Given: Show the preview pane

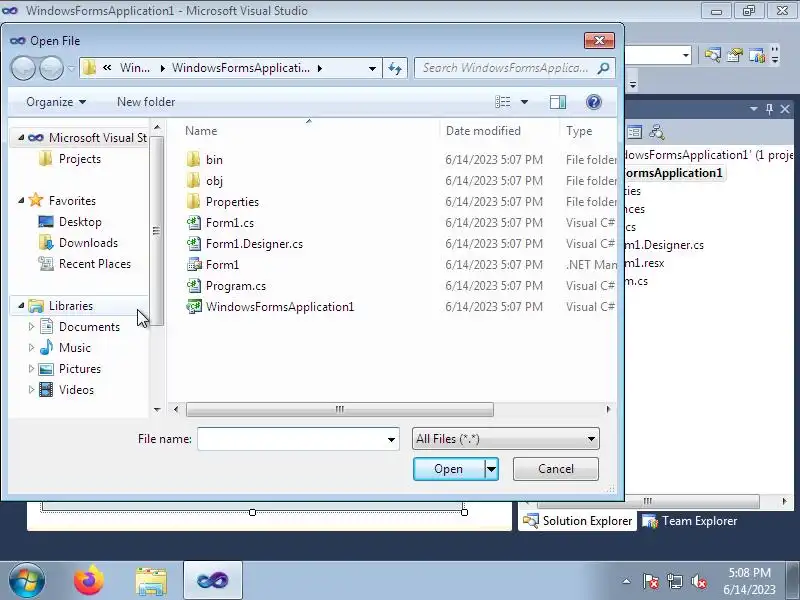Looking at the screenshot, I should coord(558,102).
